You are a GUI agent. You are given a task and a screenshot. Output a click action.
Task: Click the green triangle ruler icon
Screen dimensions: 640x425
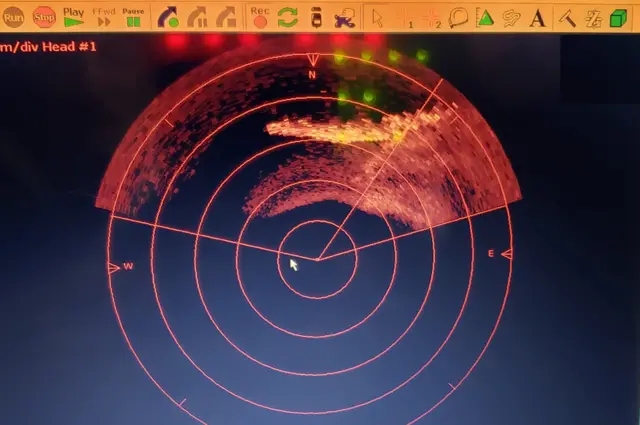[x=485, y=17]
